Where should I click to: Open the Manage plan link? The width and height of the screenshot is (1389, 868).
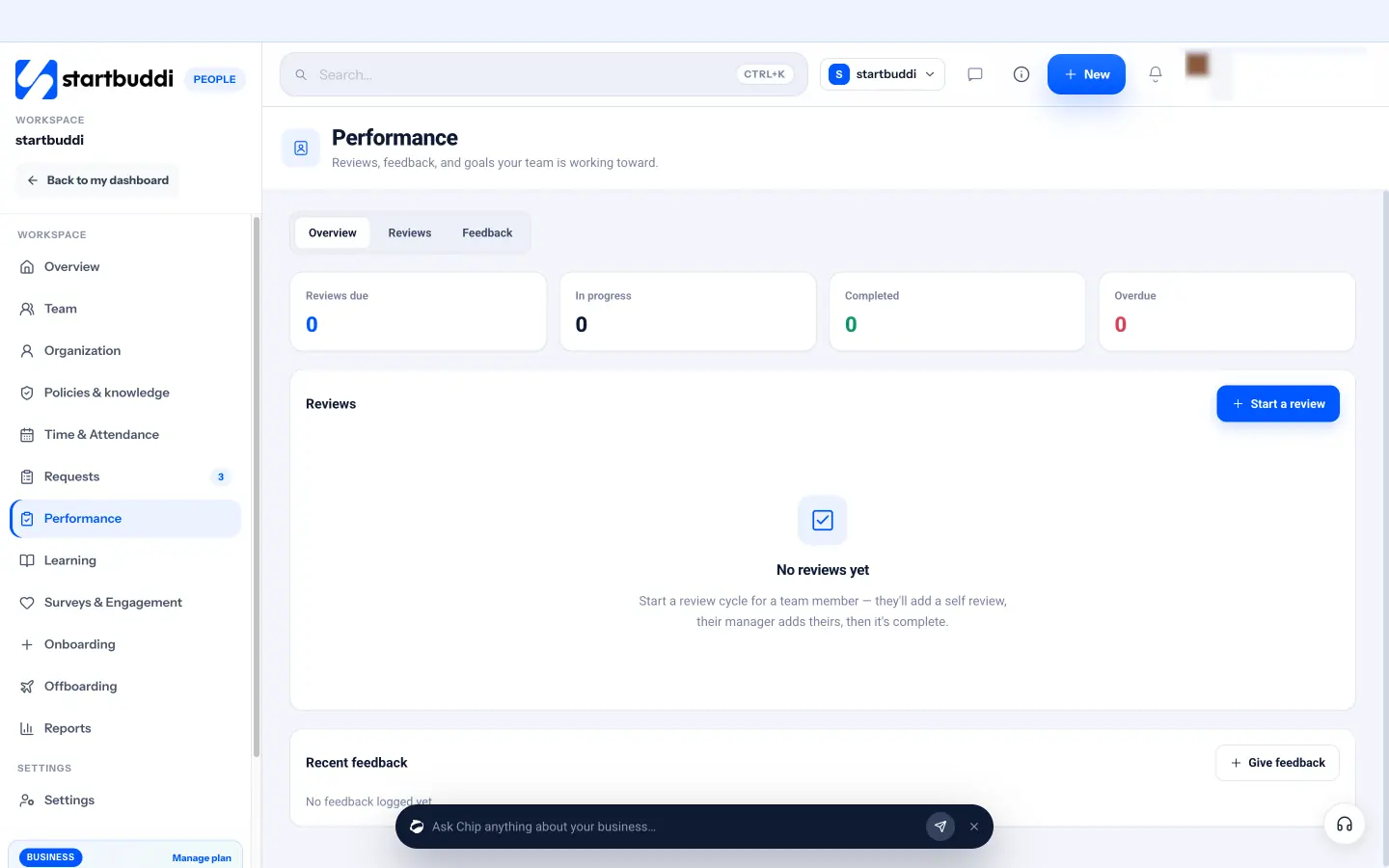202,857
